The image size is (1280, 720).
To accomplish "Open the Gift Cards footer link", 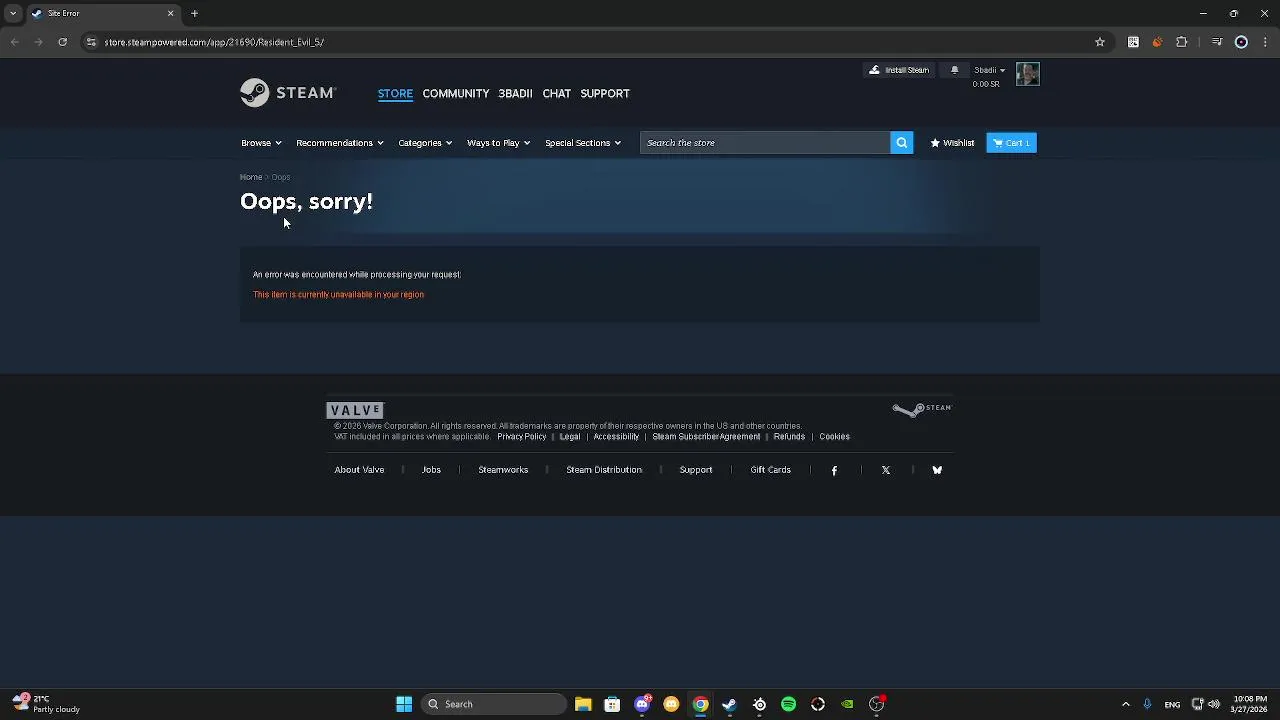I will 771,470.
